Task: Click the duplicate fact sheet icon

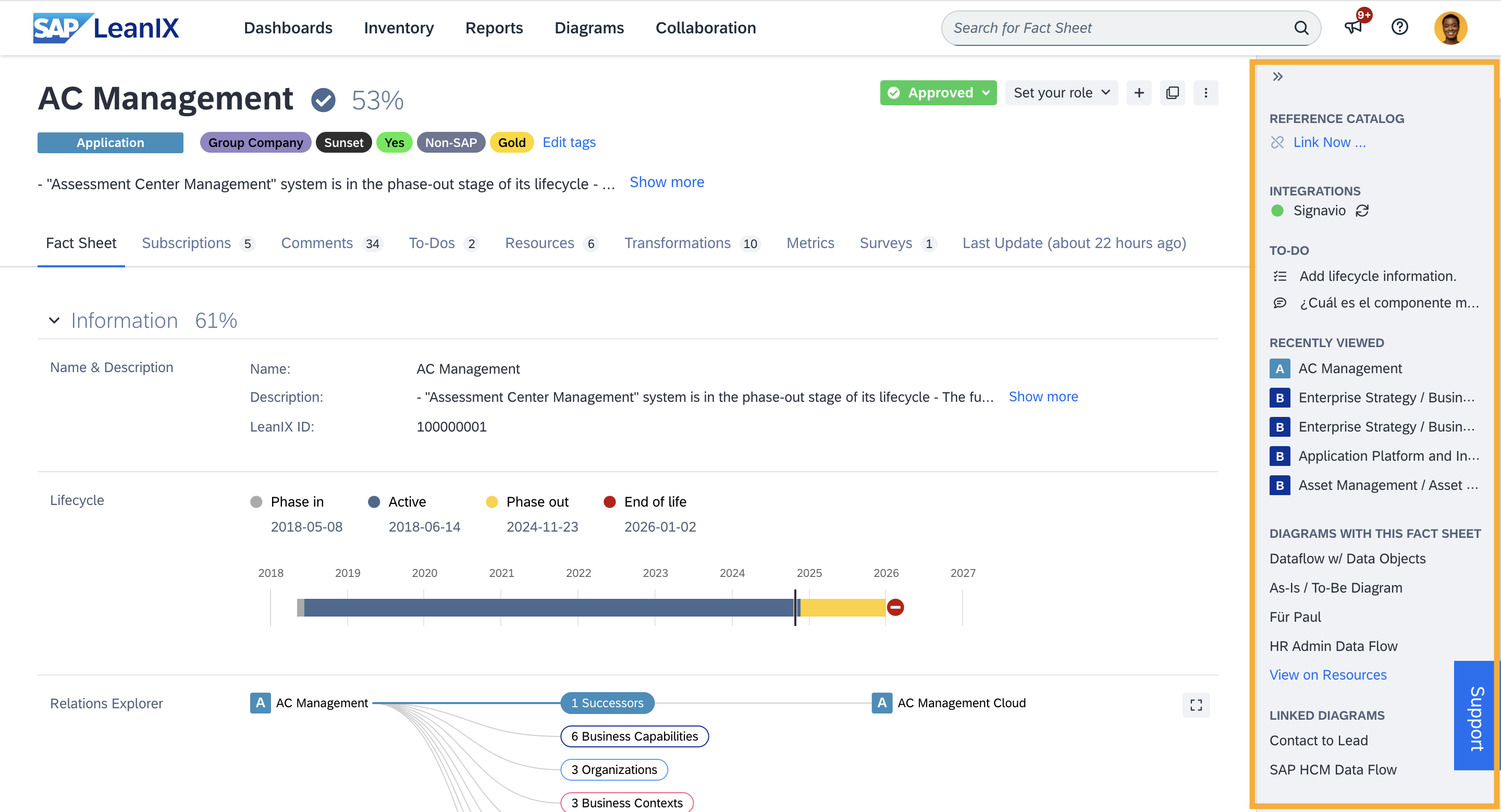Action: point(1172,92)
